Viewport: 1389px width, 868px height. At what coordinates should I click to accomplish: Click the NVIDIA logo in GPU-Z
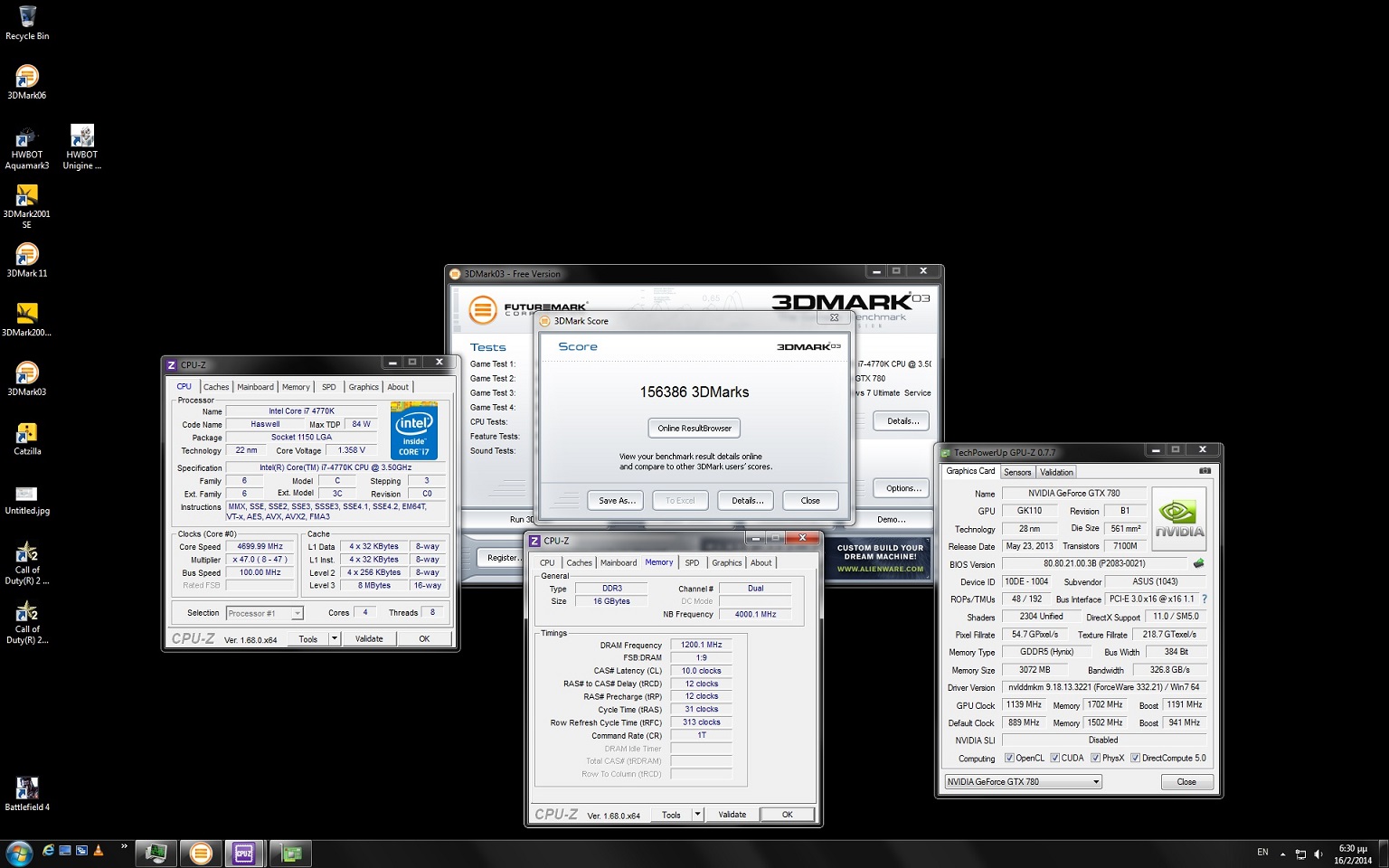[x=1179, y=517]
